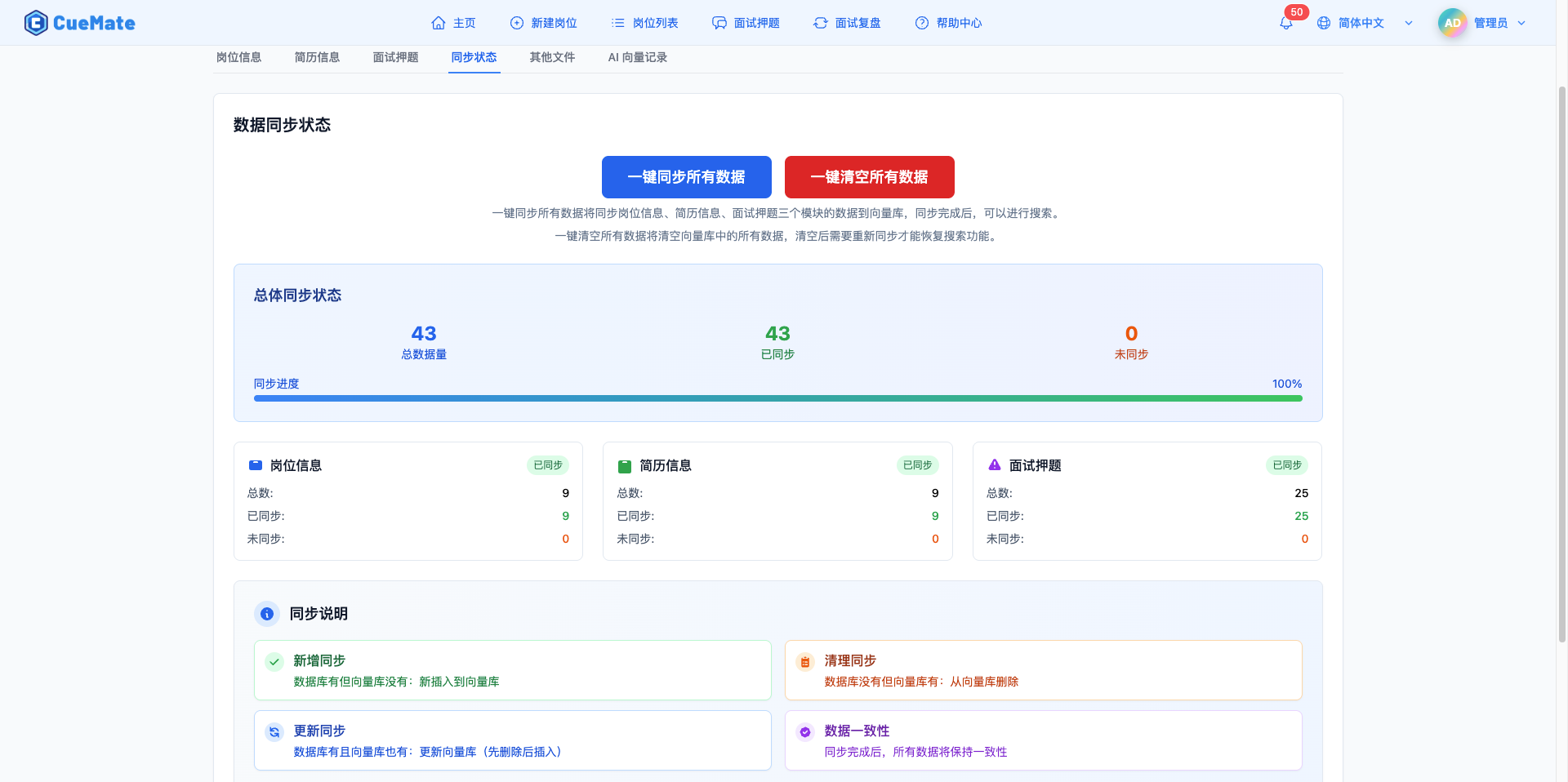Click the plus icon beside 新建岗位

click(x=514, y=23)
